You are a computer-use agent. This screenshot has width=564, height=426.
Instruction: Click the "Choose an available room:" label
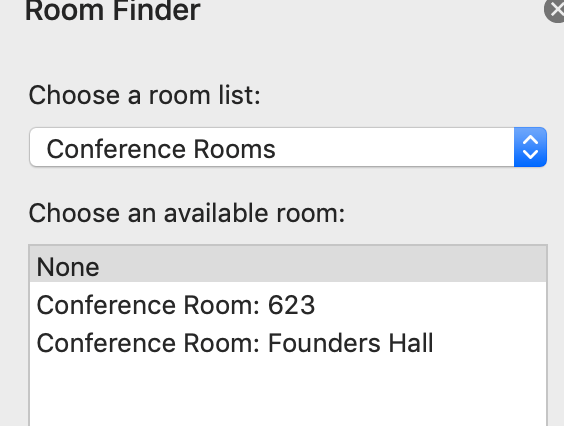pyautogui.click(x=187, y=213)
